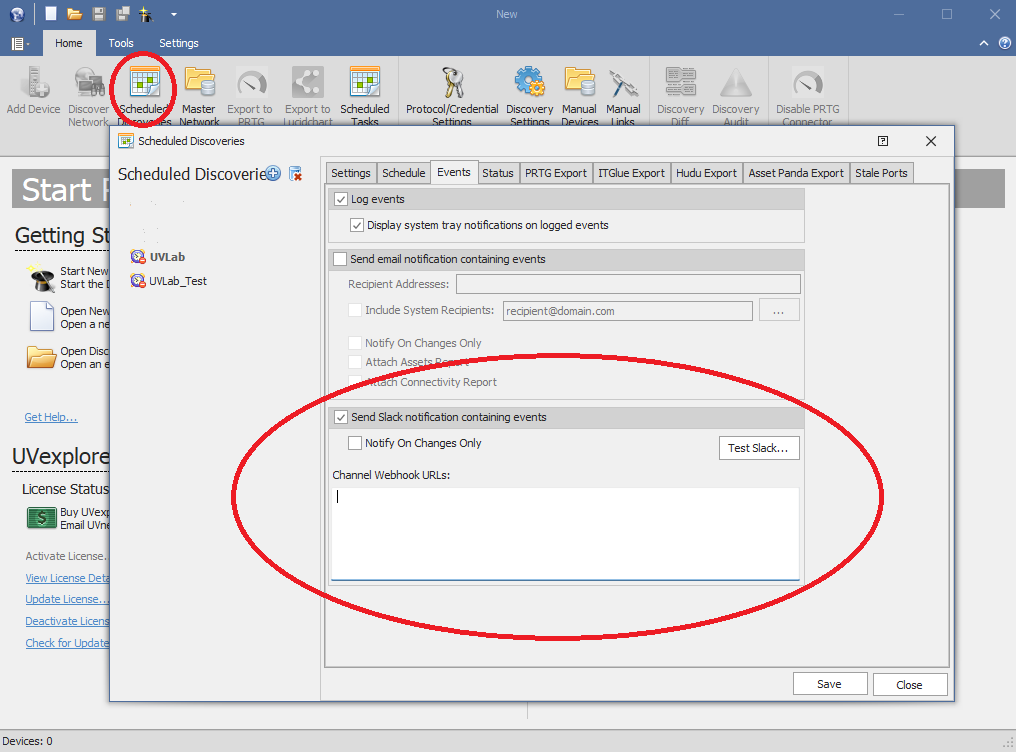This screenshot has width=1016, height=752.
Task: Click the Save floppy icon in title bar
Action: pyautogui.click(x=98, y=14)
